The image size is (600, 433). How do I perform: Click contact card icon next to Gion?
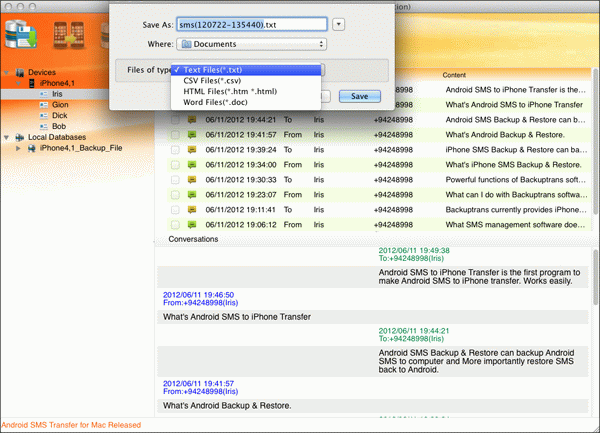point(44,105)
